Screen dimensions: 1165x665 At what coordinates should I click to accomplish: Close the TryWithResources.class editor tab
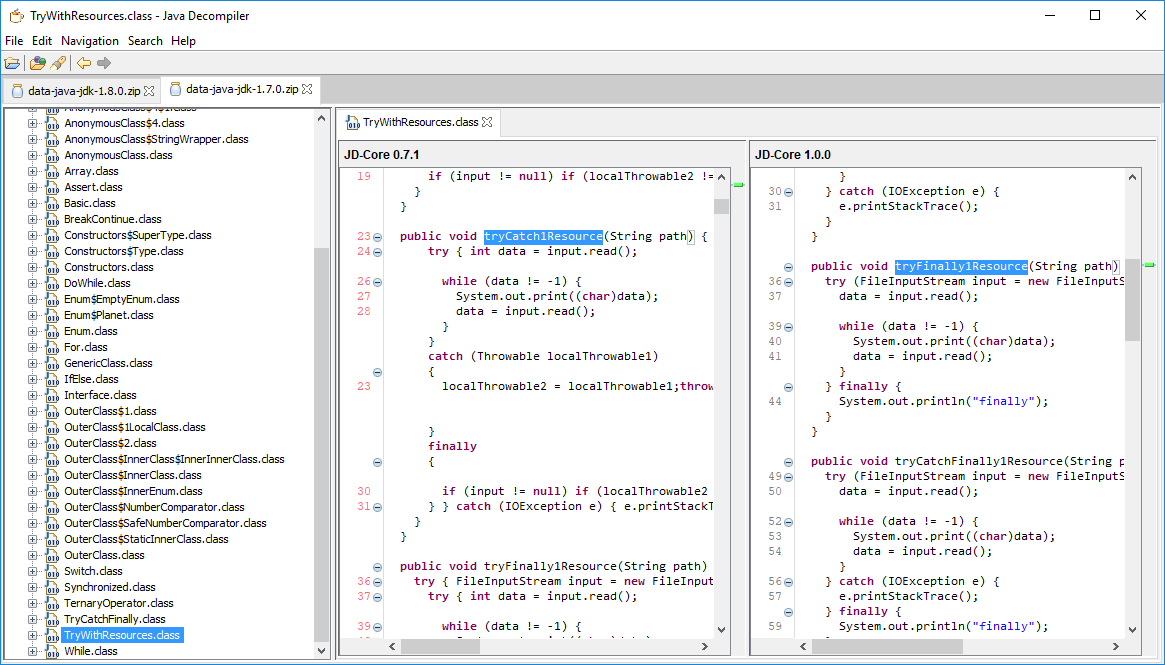pyautogui.click(x=487, y=122)
